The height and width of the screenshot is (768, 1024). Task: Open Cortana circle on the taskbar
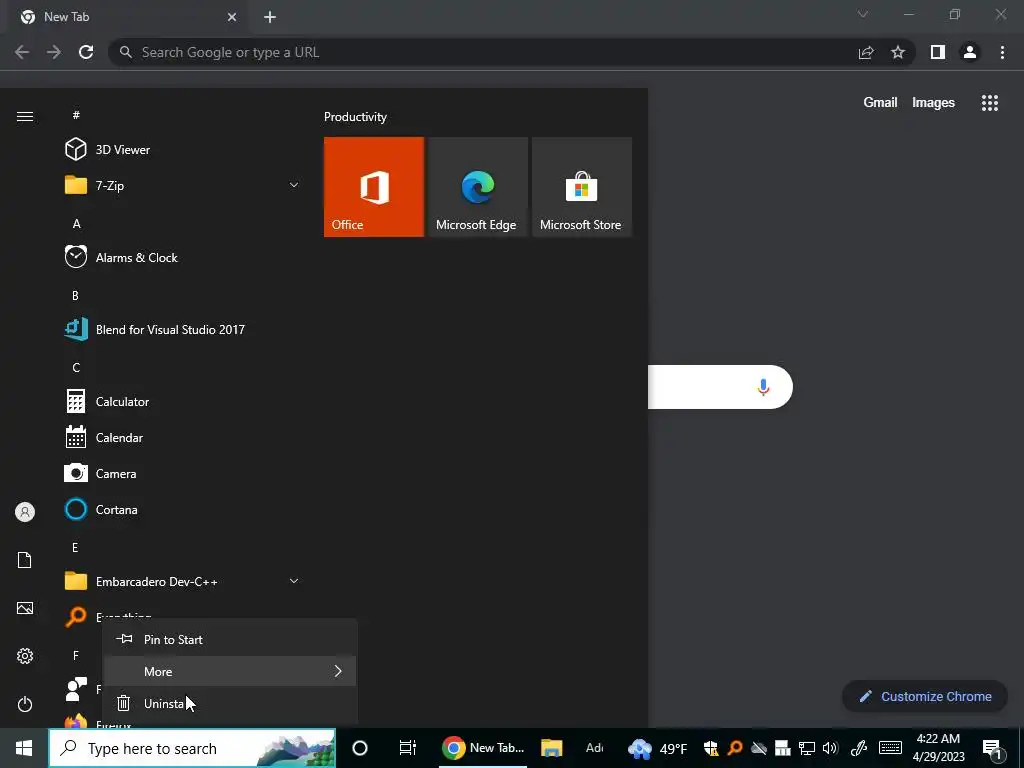(360, 748)
